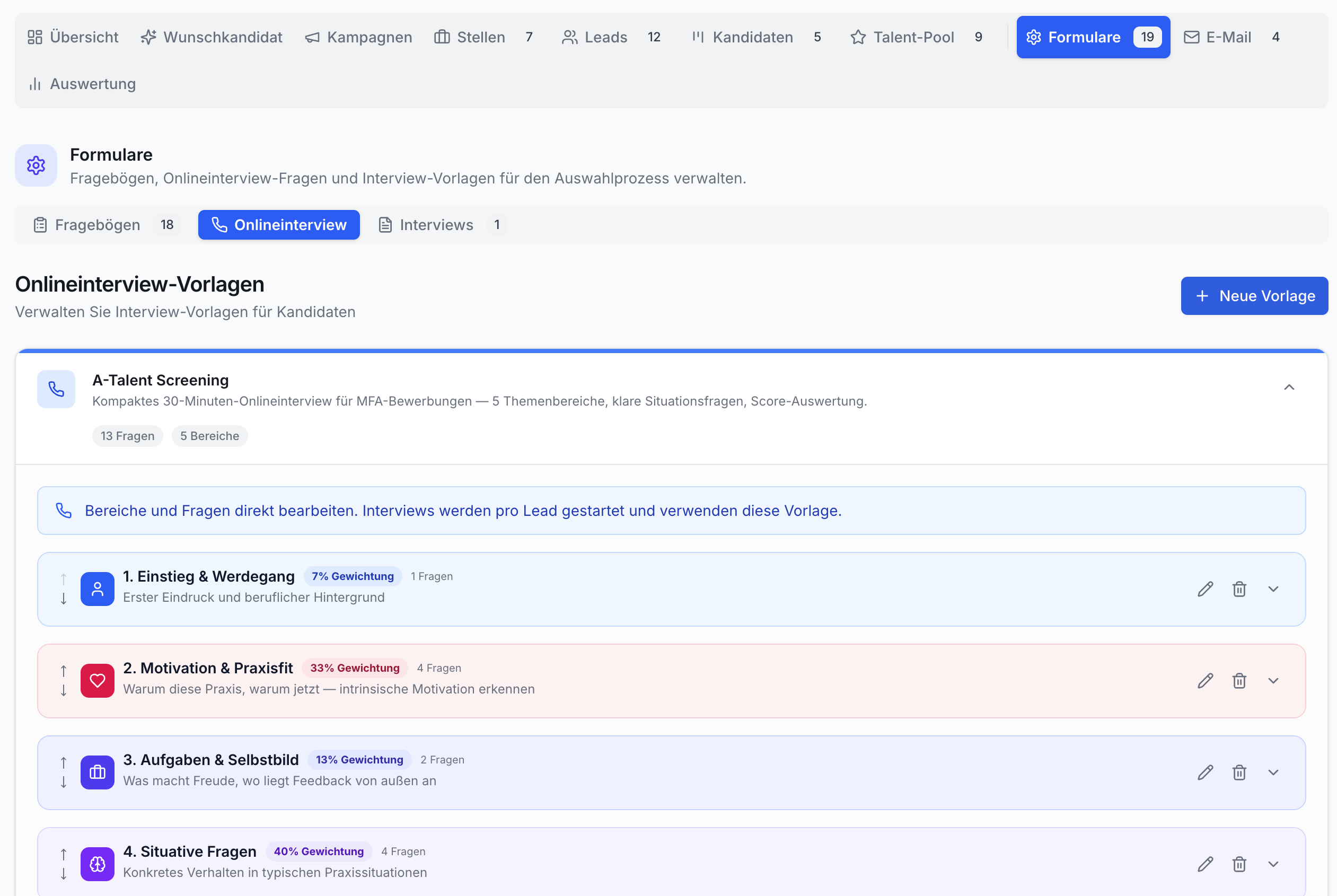Expand the Einstieg & Werdegang section
This screenshot has height=896, width=1337.
1273,589
